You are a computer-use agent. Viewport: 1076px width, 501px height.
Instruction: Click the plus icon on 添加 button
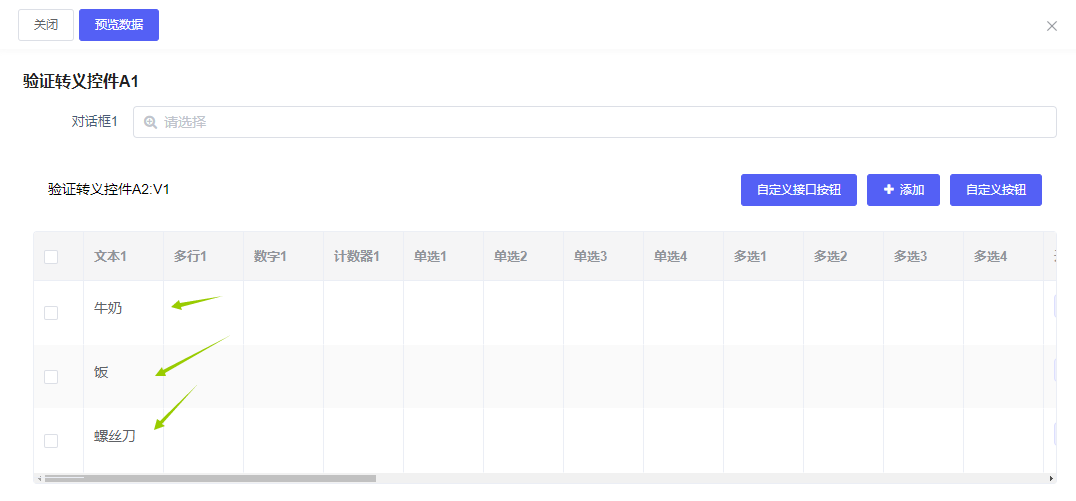click(x=889, y=189)
